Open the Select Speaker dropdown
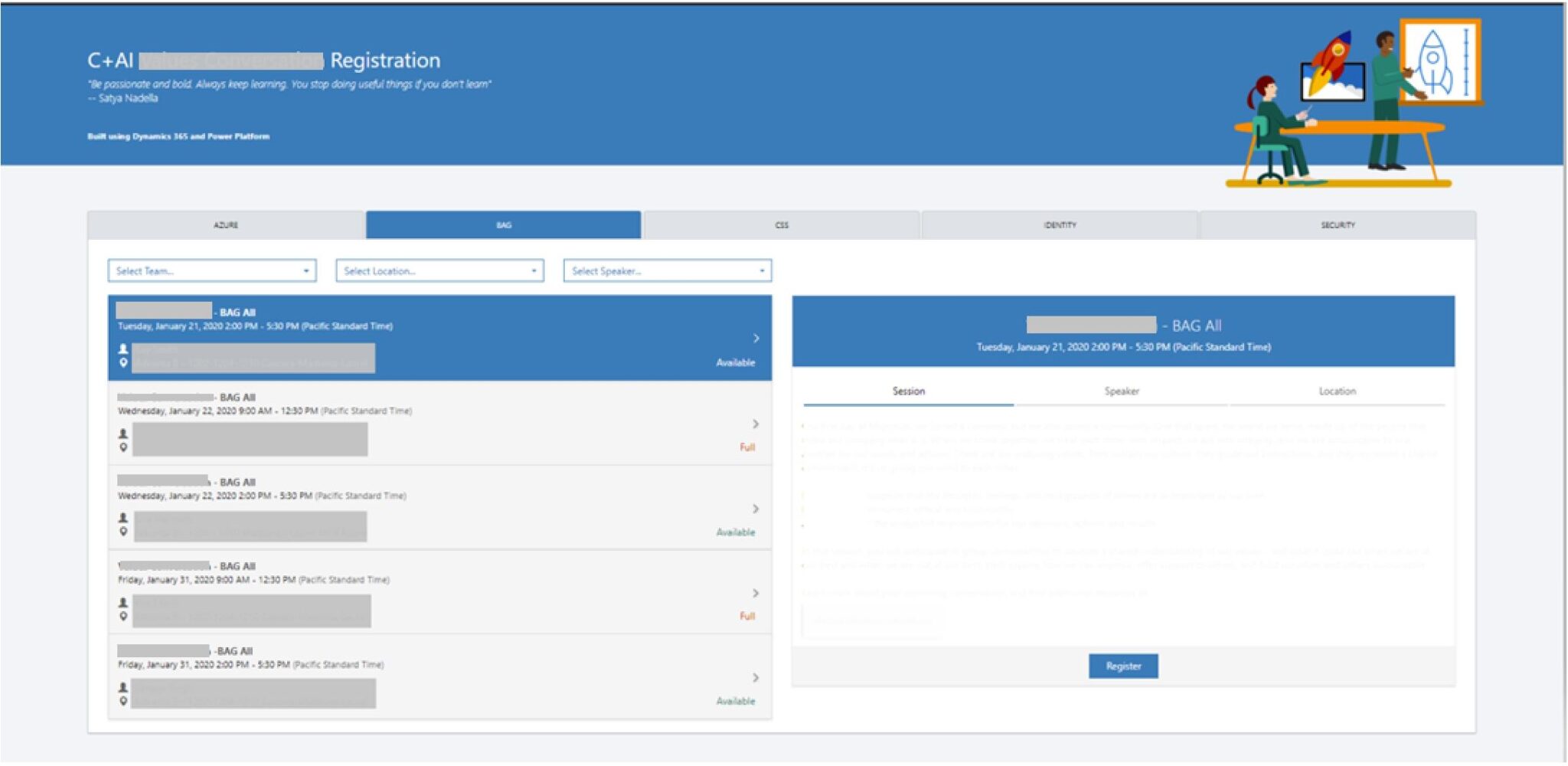Screen dimensions: 1568x766 [668, 270]
